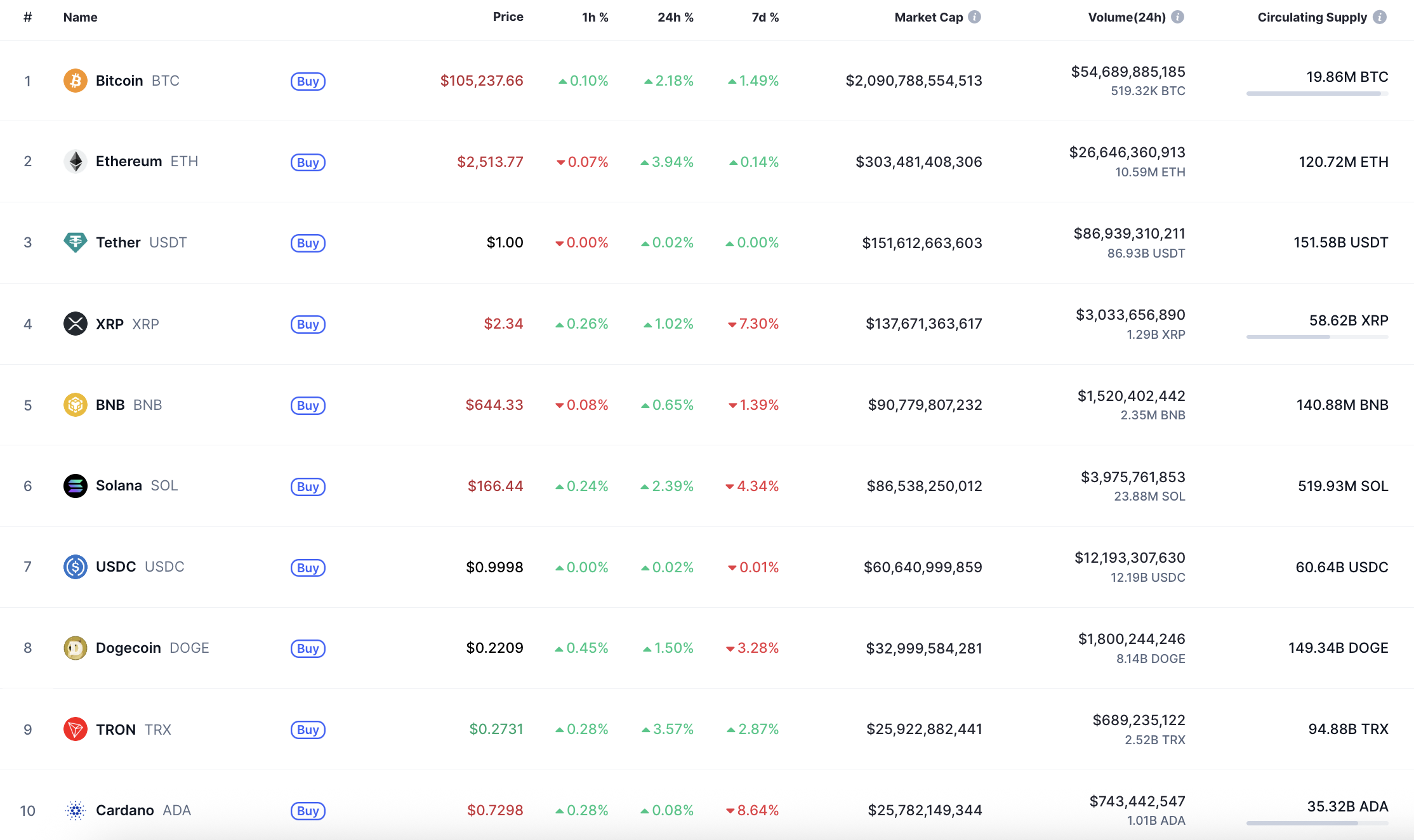Screen dimensions: 1414x840
Task: Click the Market Cap info icon
Action: coord(975,17)
